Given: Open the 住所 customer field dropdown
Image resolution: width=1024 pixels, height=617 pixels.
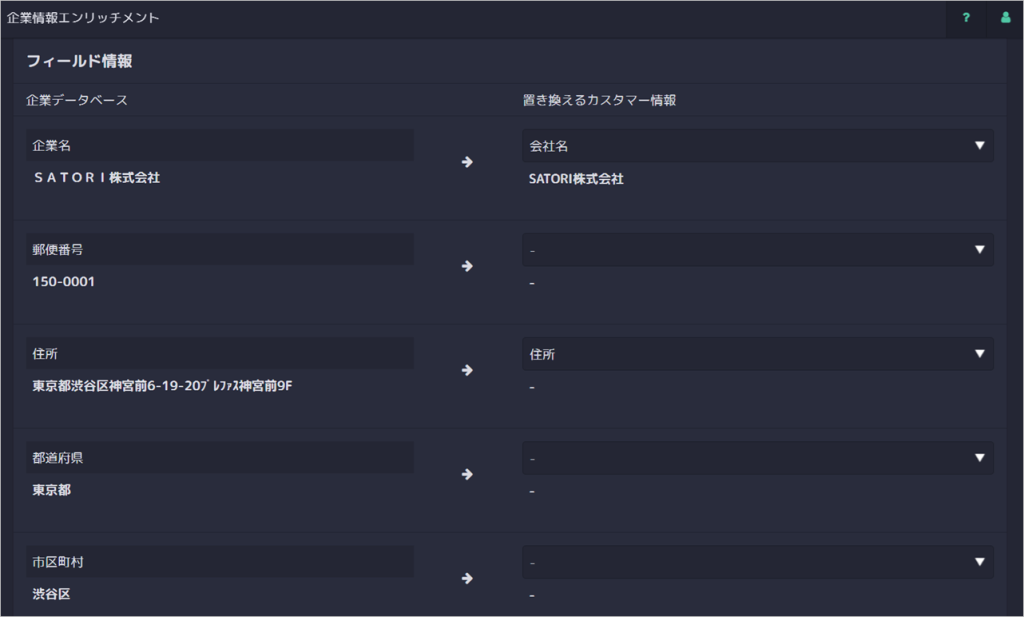Looking at the screenshot, I should [758, 354].
